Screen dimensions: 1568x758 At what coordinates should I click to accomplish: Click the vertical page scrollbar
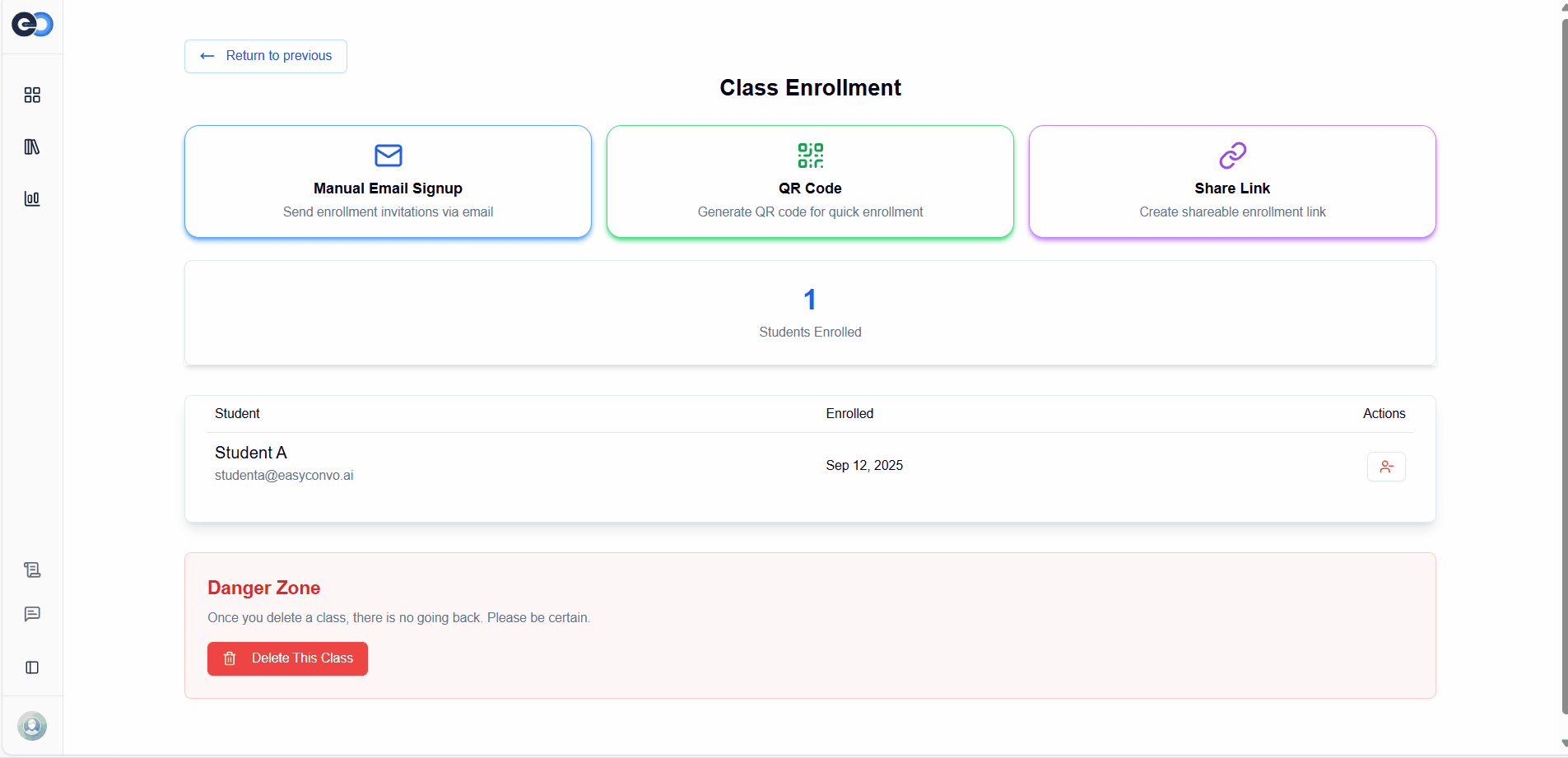click(1564, 362)
